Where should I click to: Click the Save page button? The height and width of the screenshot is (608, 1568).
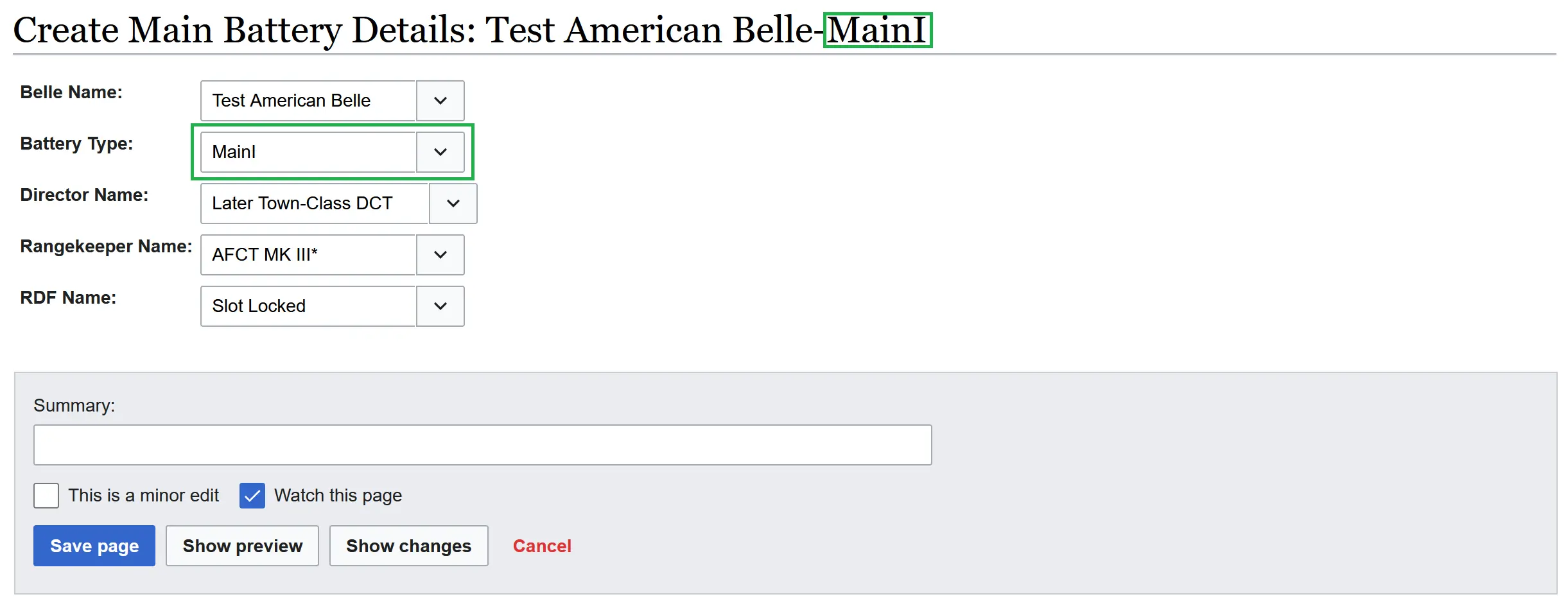coord(94,546)
